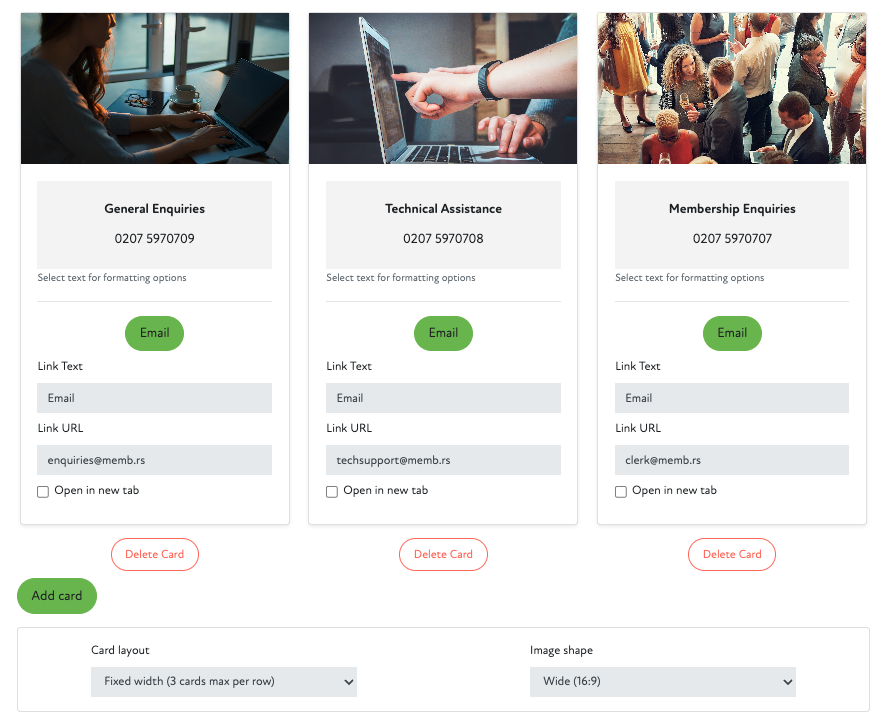The width and height of the screenshot is (883, 728).
Task: Delete the General Enquiries card
Action: pyautogui.click(x=155, y=555)
